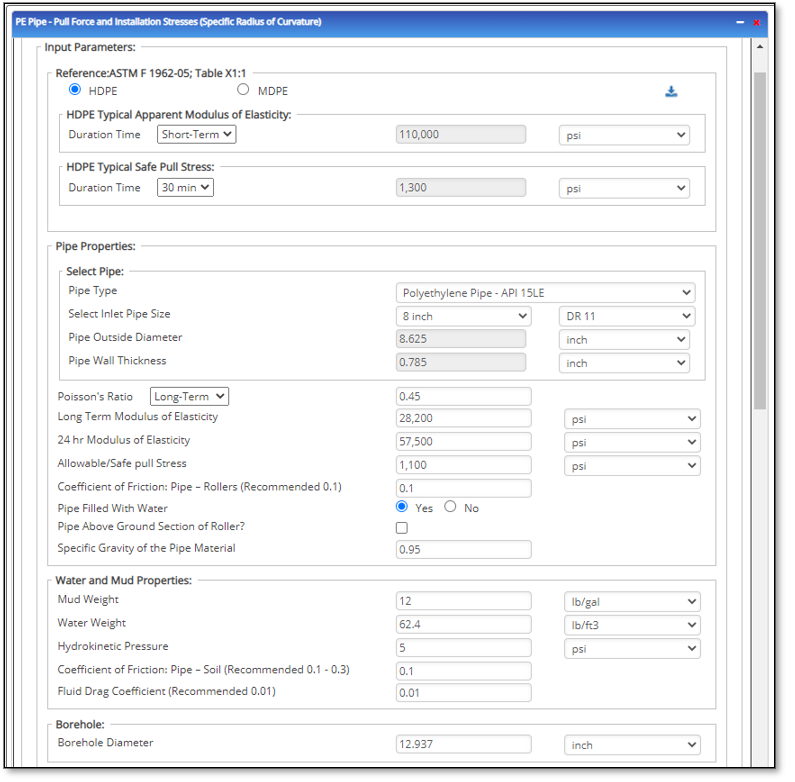
Task: Open the Short-Term duration time dropdown
Action: coord(196,134)
